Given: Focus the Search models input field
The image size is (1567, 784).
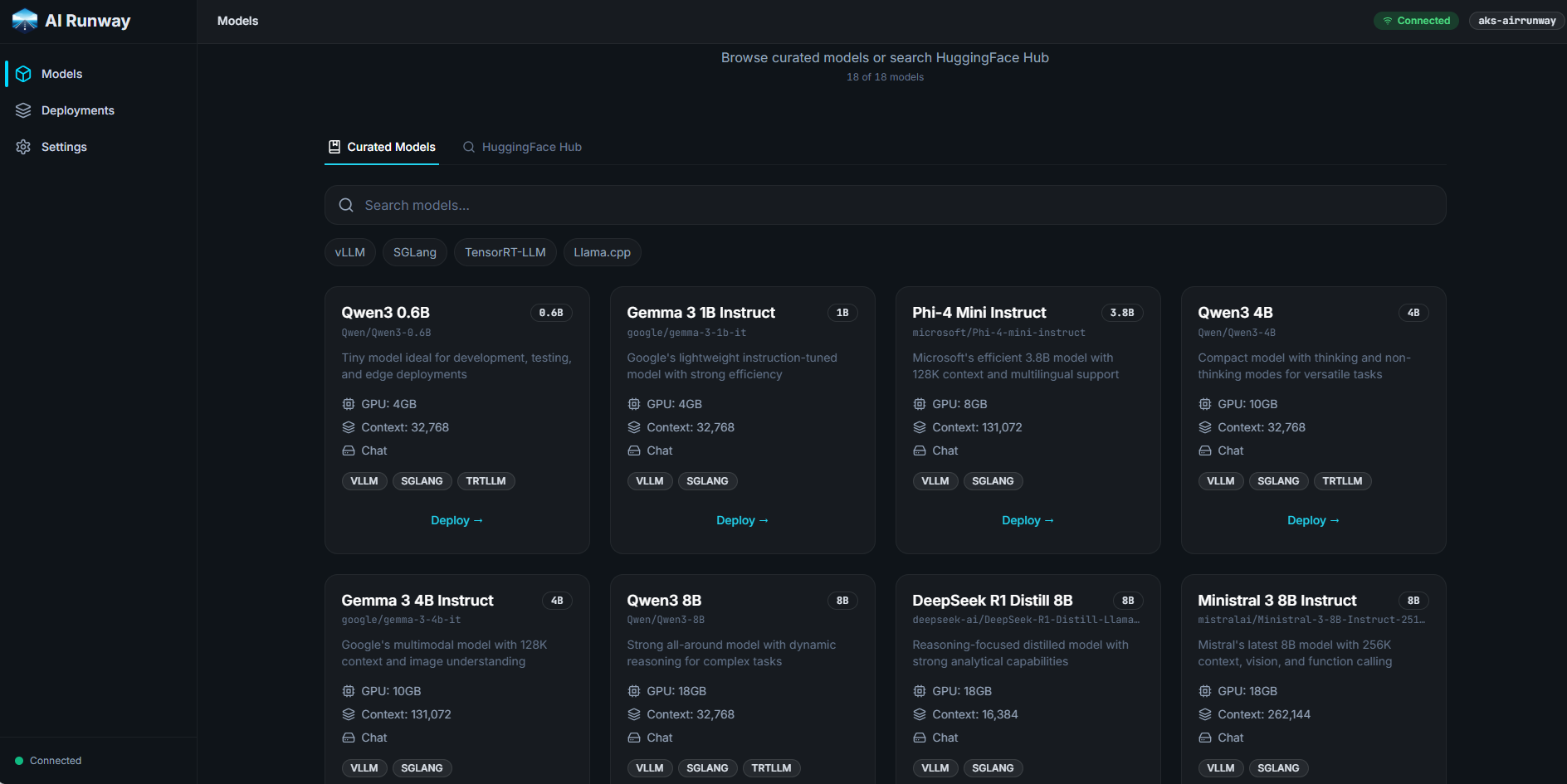Looking at the screenshot, I should 886,205.
